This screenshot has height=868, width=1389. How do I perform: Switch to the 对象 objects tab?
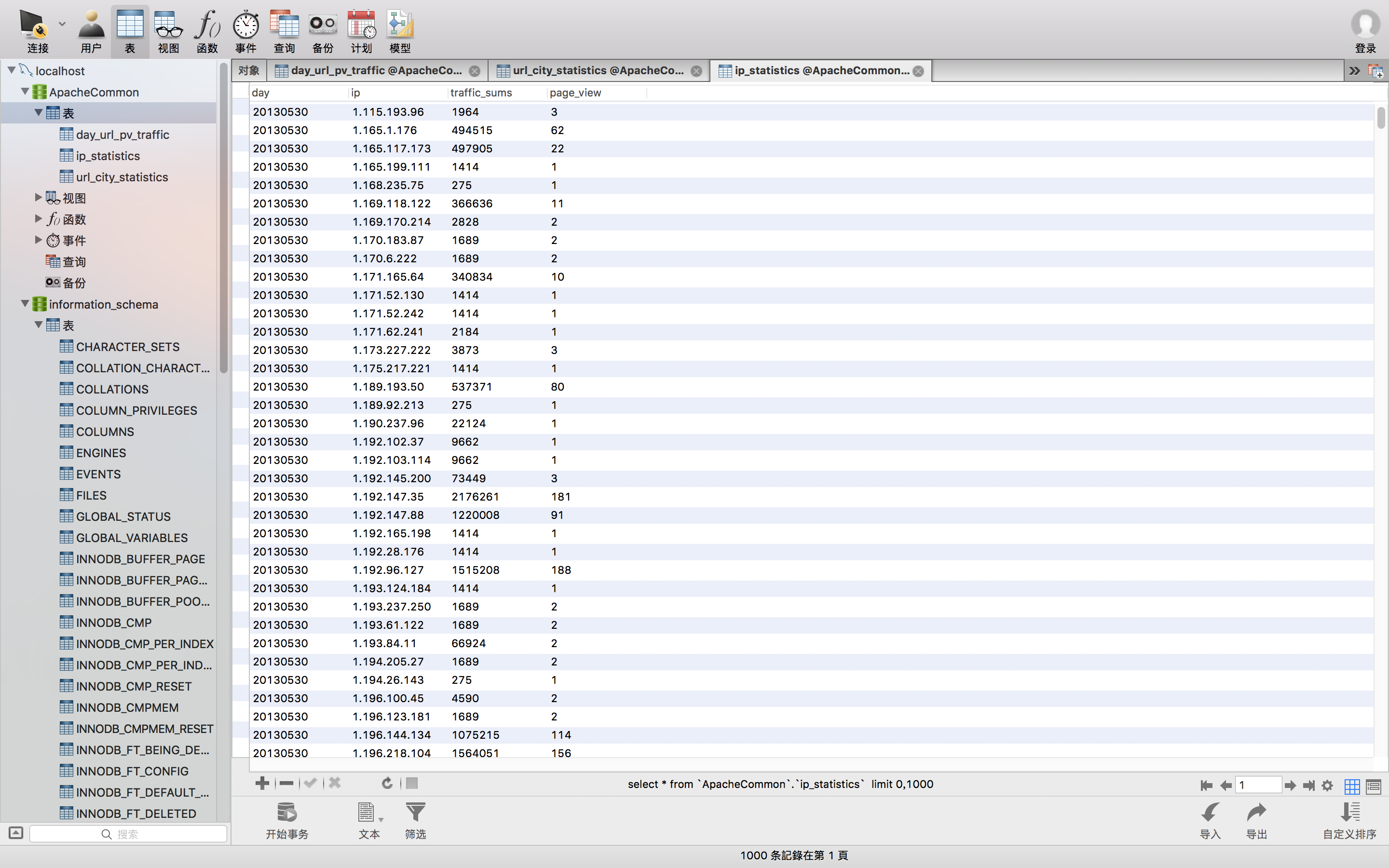tap(249, 70)
